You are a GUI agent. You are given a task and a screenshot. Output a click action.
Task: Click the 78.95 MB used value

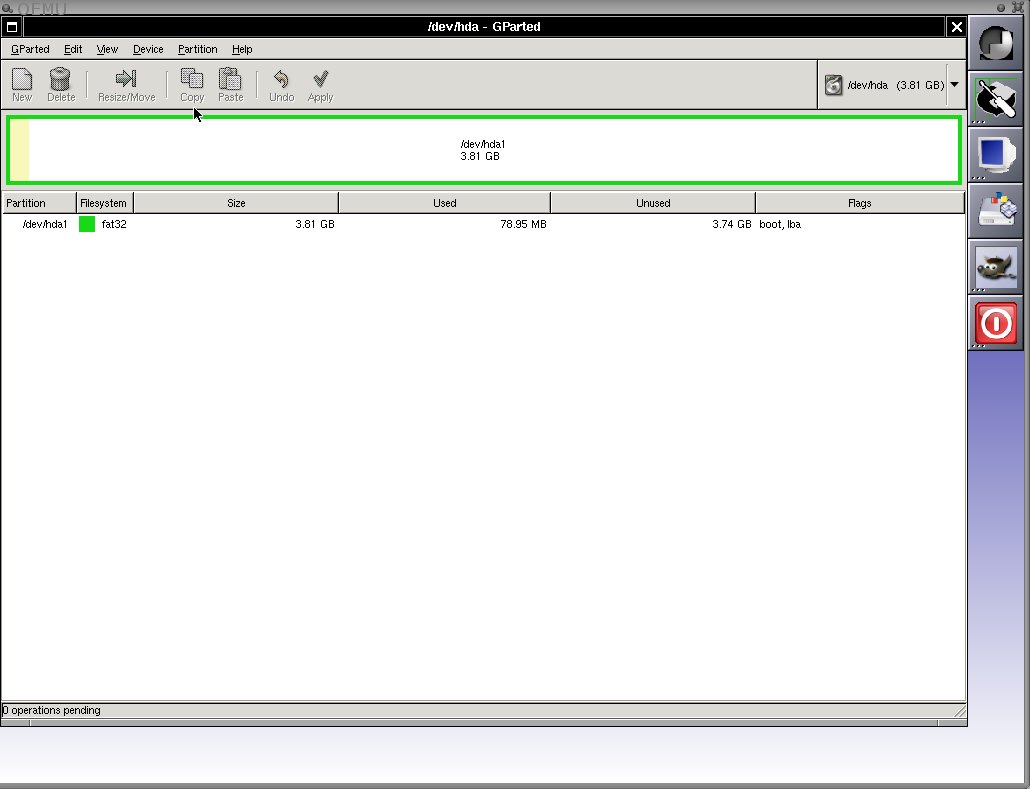tap(523, 224)
